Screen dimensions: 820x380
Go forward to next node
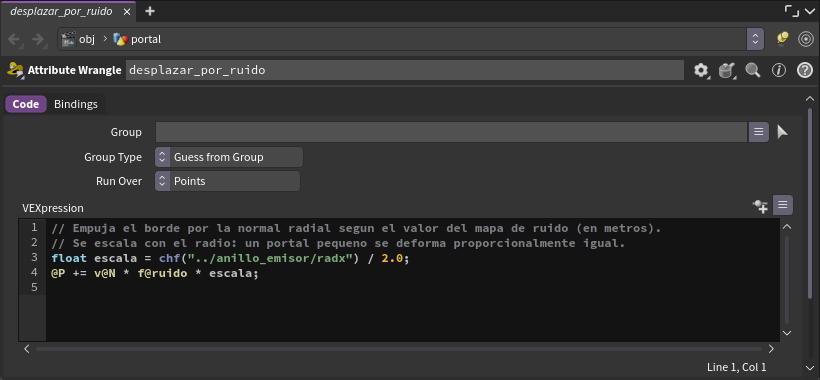[x=38, y=39]
